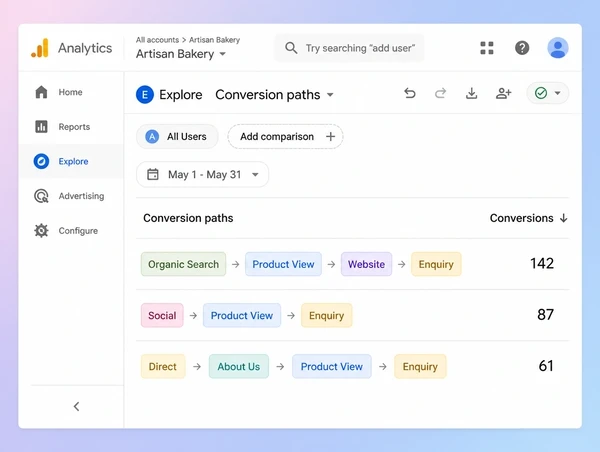
Task: Select the Social path chip
Action: 162,315
